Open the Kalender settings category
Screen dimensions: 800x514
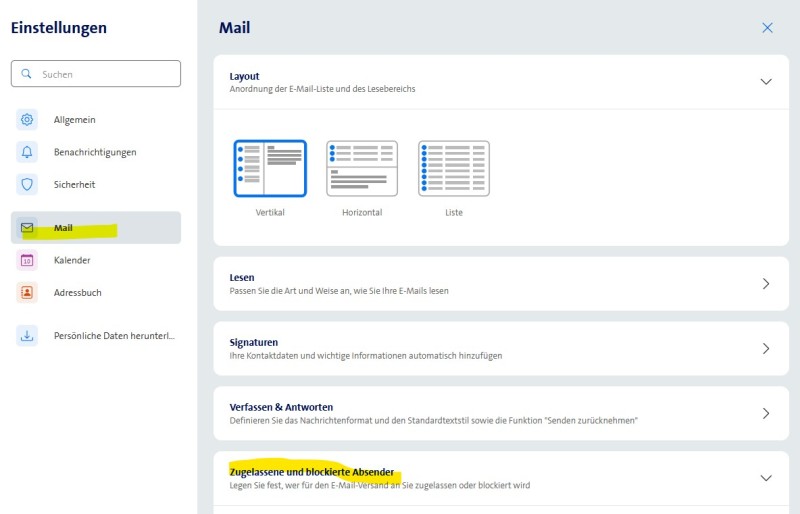[96, 260]
